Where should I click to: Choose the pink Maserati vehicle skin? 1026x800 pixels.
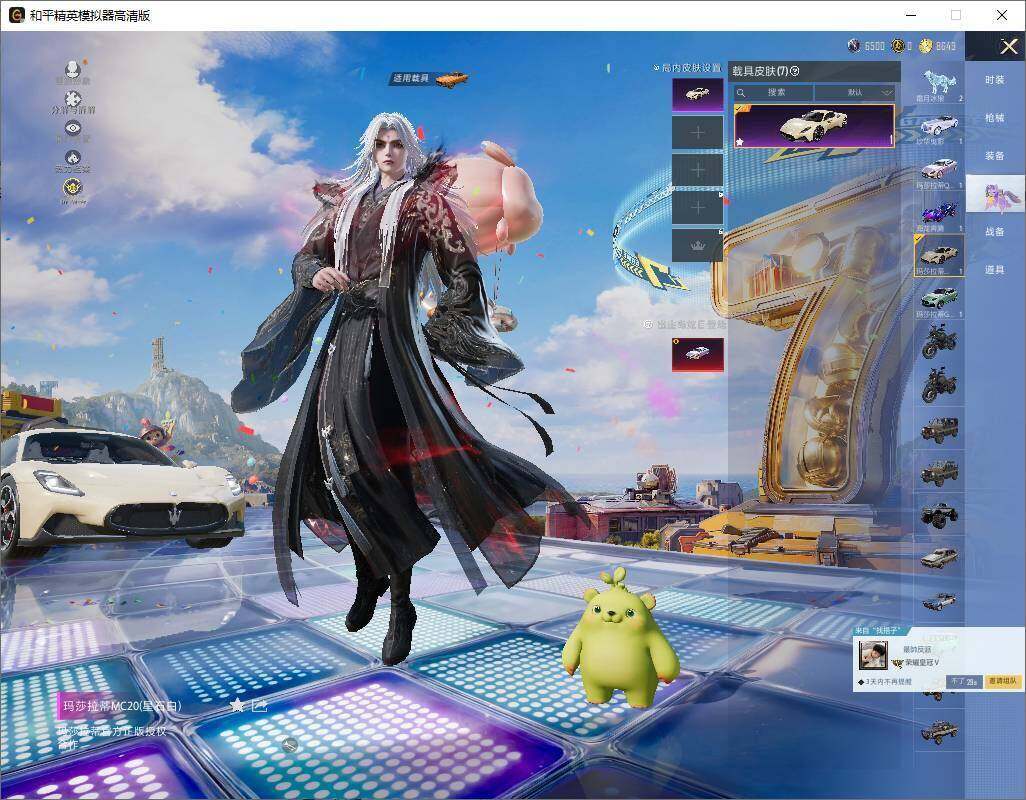click(x=939, y=170)
